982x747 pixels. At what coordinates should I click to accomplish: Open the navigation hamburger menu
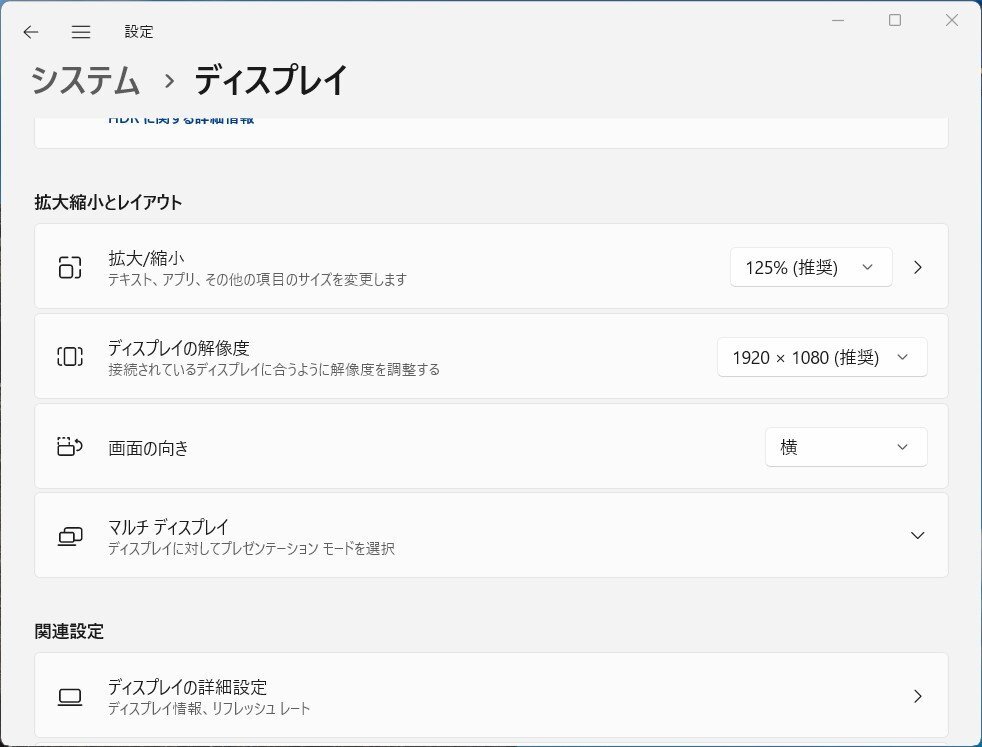[81, 31]
